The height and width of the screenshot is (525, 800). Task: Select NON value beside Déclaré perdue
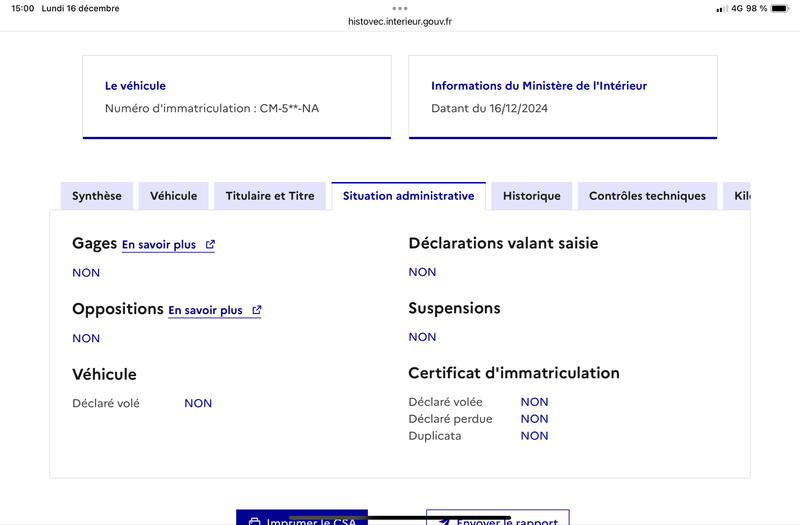click(x=534, y=419)
